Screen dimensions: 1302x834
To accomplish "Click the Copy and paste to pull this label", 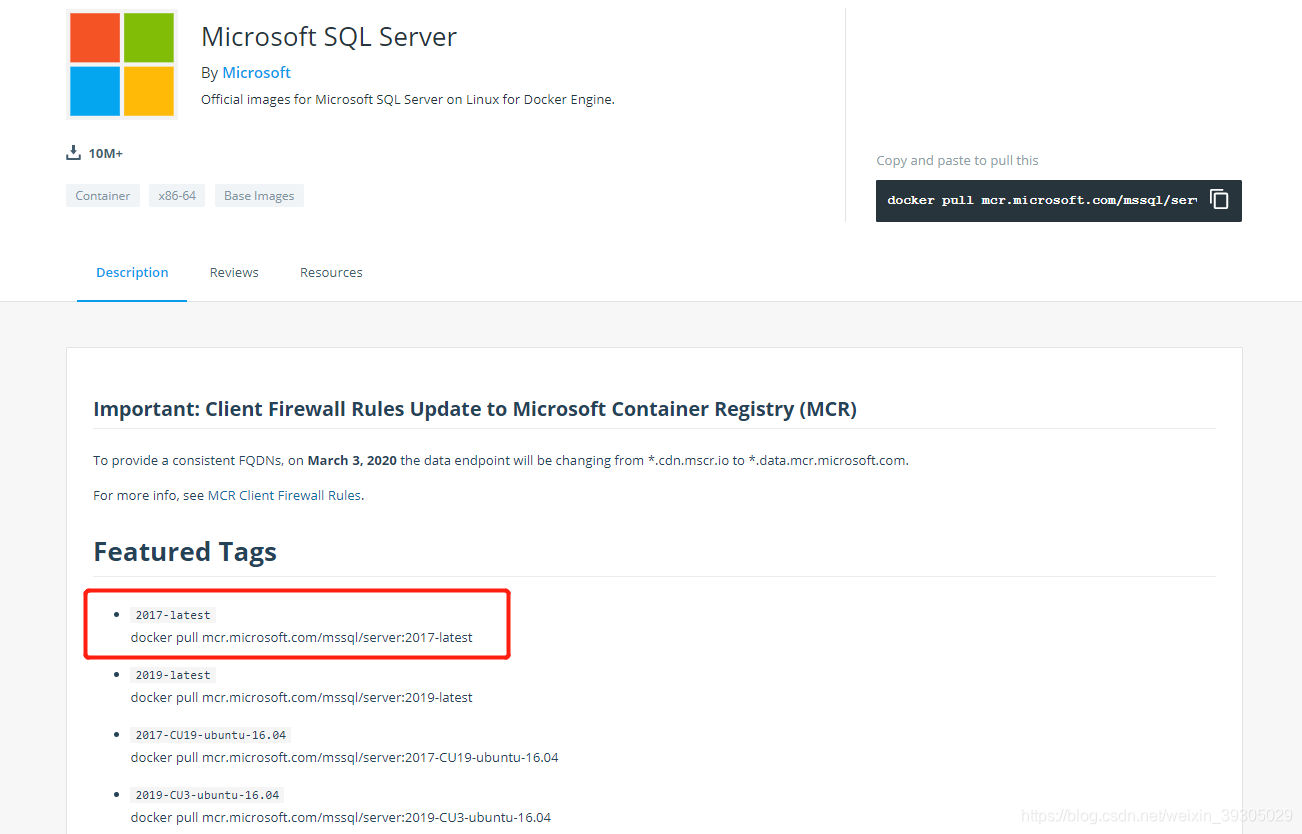I will coord(957,160).
